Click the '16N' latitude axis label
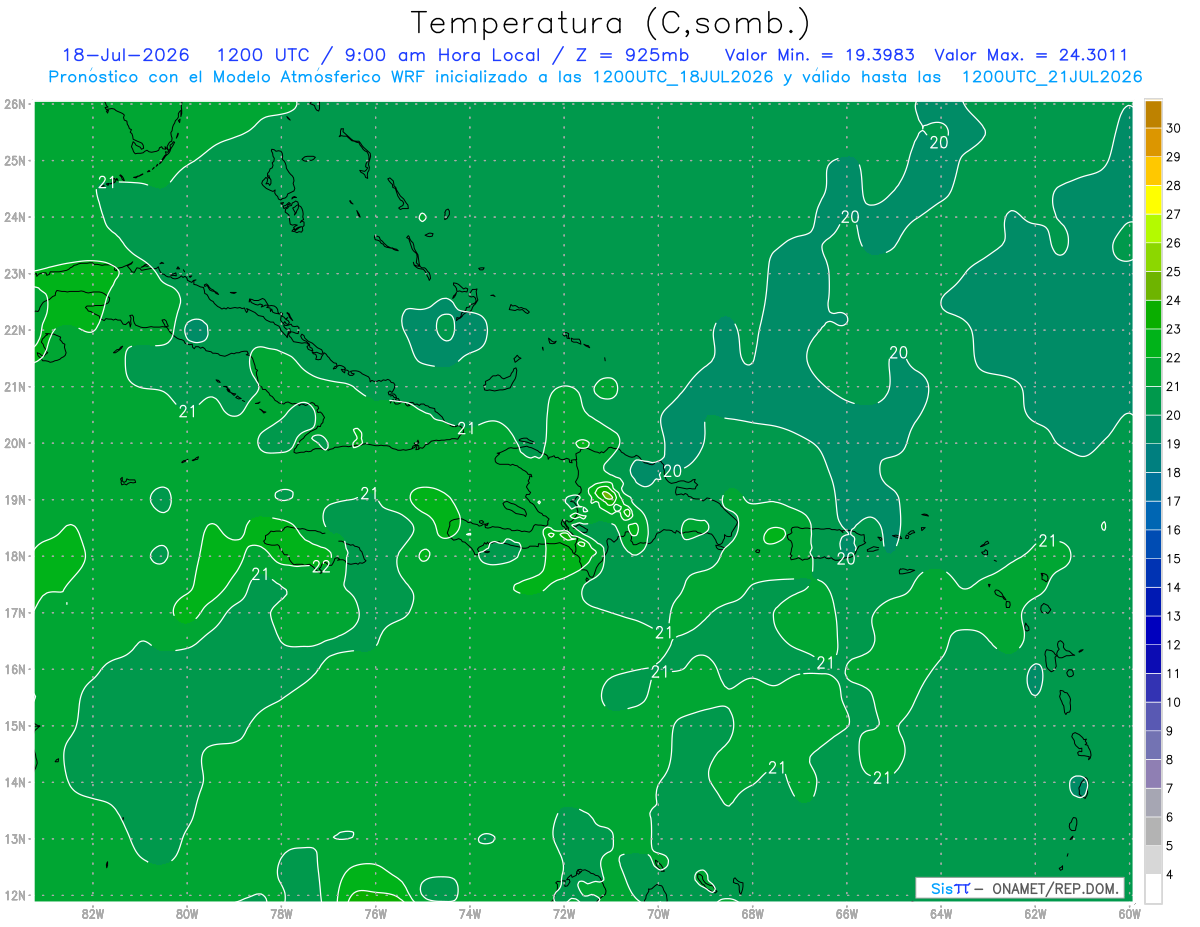Image resolution: width=1200 pixels, height=927 pixels. click(x=14, y=669)
